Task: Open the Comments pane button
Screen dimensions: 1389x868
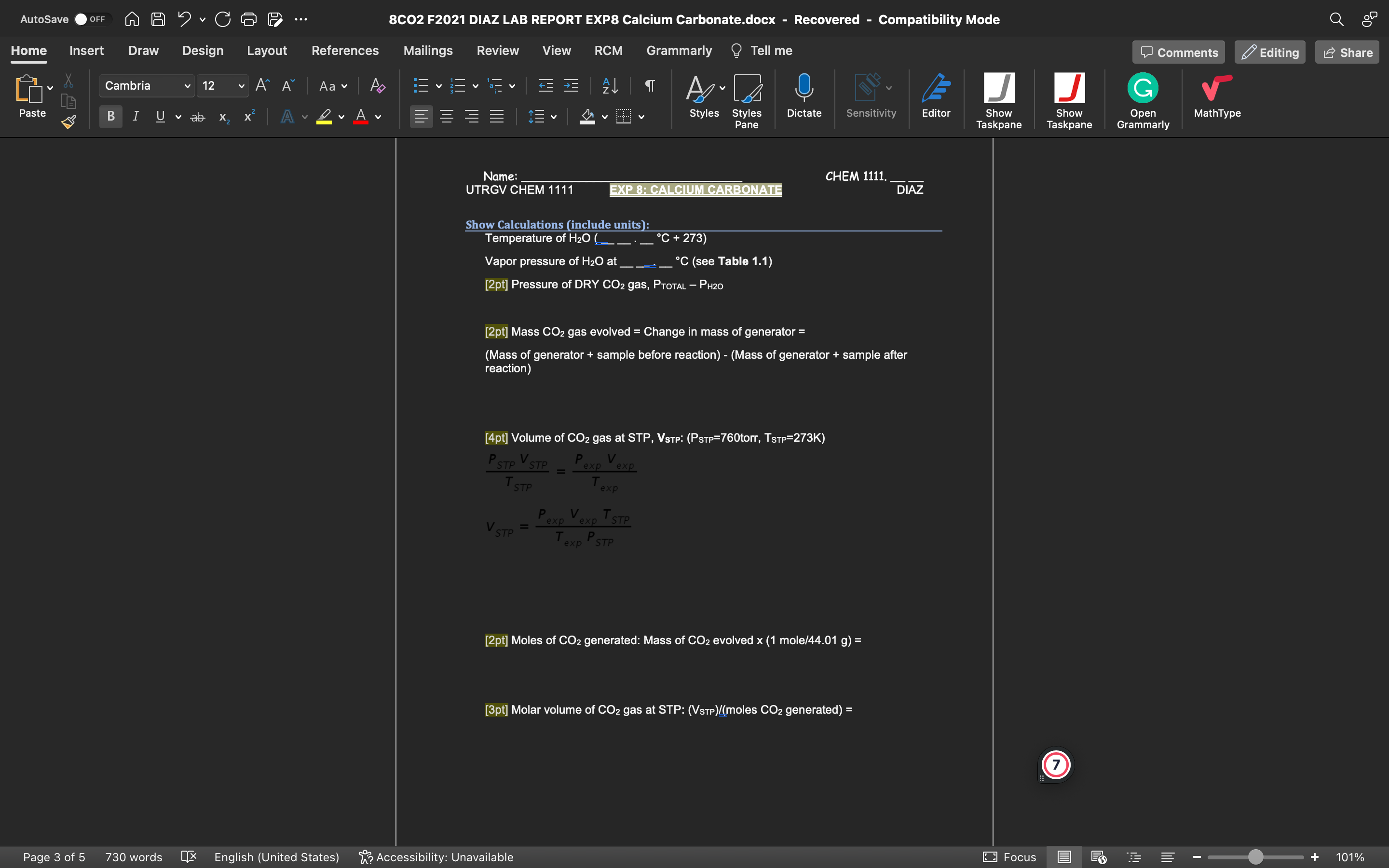Action: 1178,52
